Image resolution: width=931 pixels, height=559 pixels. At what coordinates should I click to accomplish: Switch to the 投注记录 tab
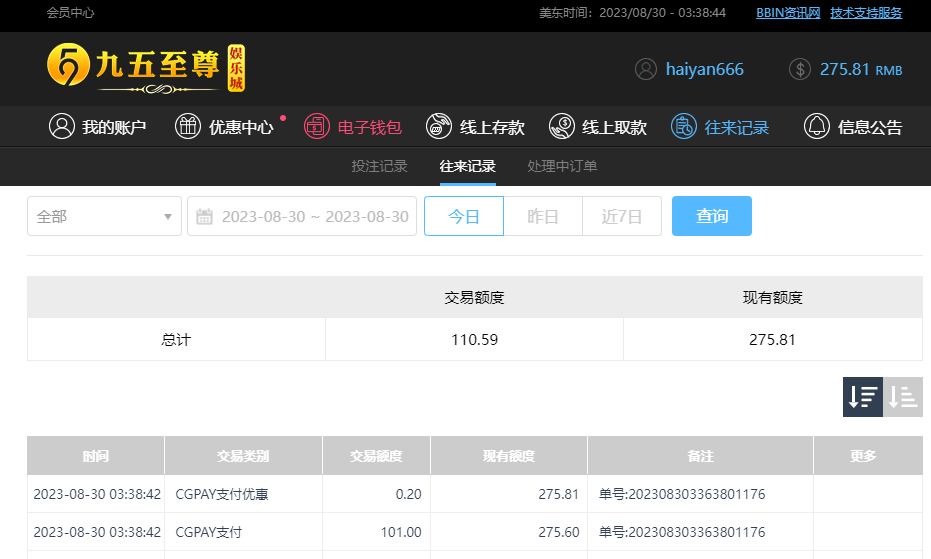[x=379, y=166]
